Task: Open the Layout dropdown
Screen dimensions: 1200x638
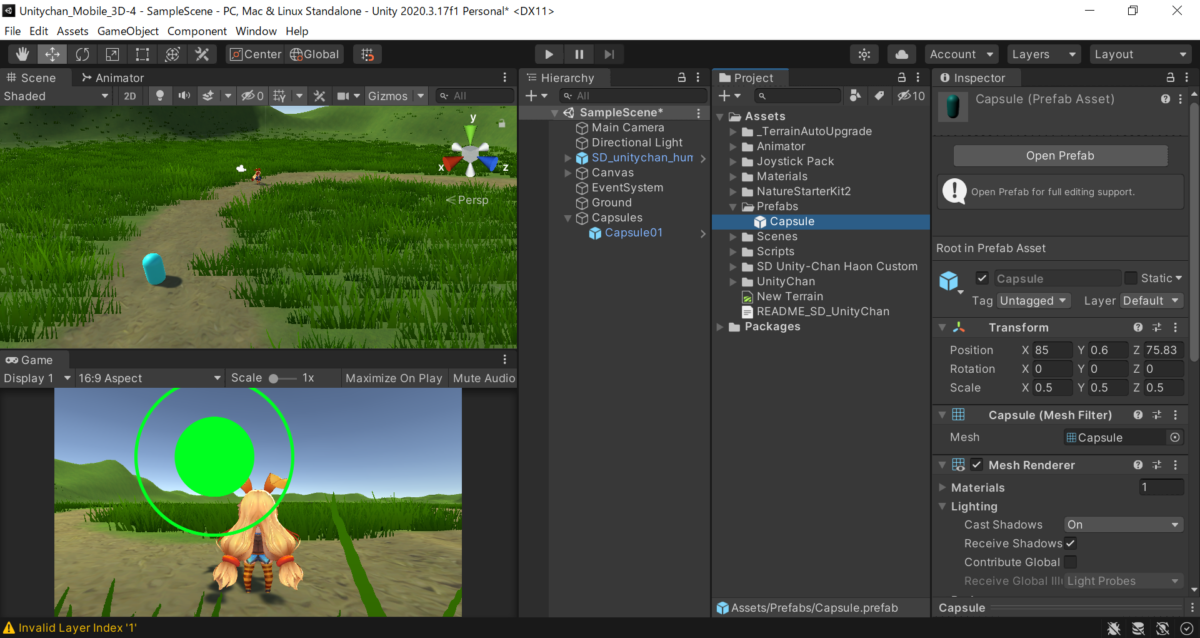Action: [1140, 54]
